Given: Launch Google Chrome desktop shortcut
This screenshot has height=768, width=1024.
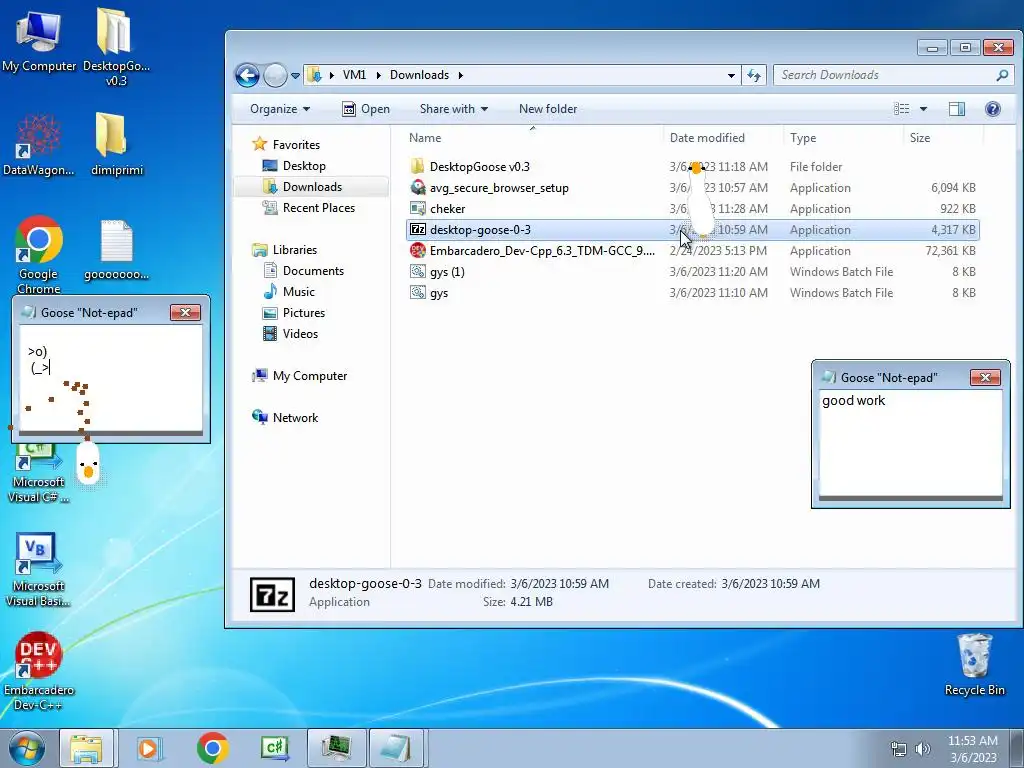Looking at the screenshot, I should [39, 255].
